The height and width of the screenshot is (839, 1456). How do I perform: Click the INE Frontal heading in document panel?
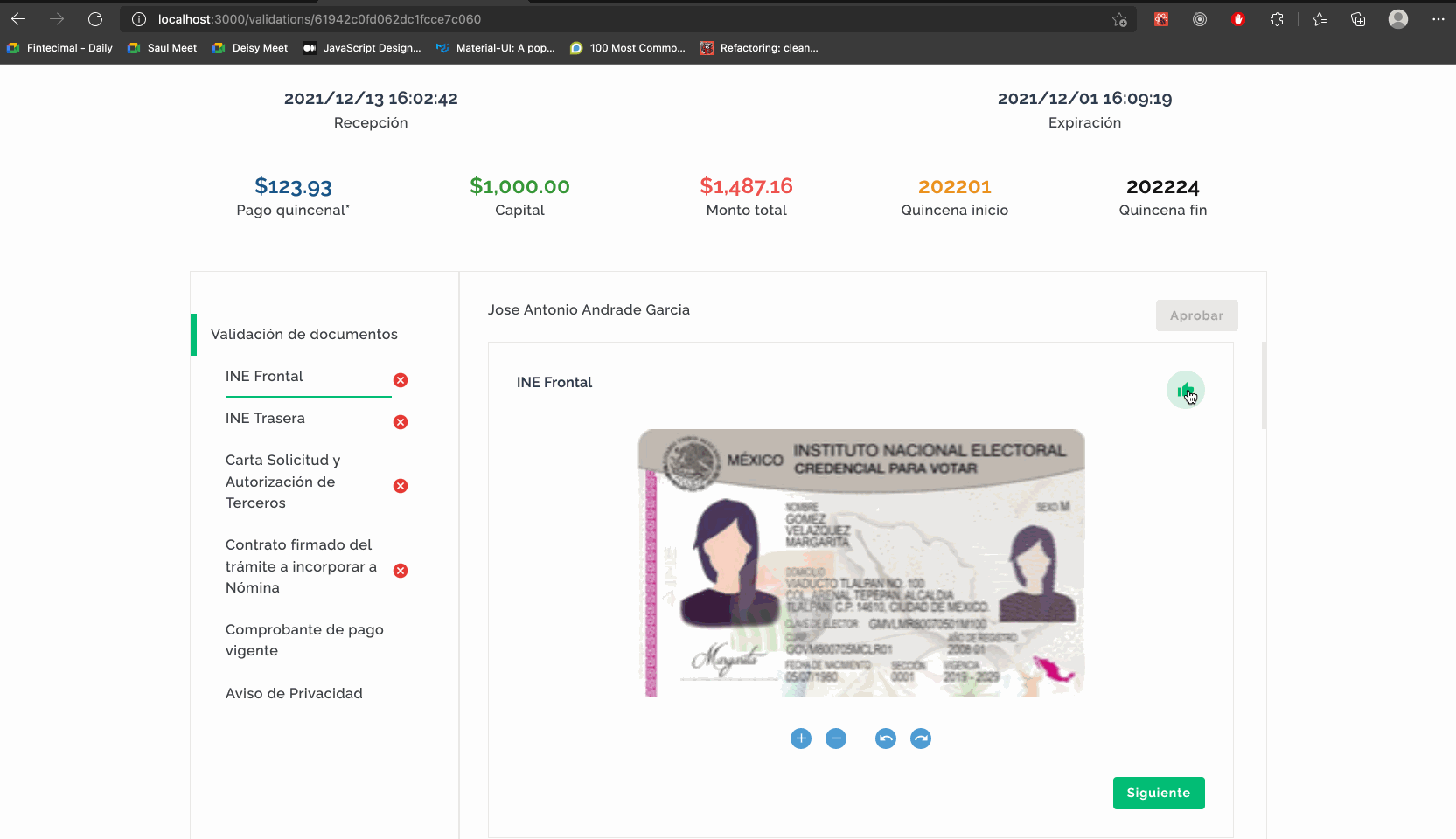pos(554,382)
